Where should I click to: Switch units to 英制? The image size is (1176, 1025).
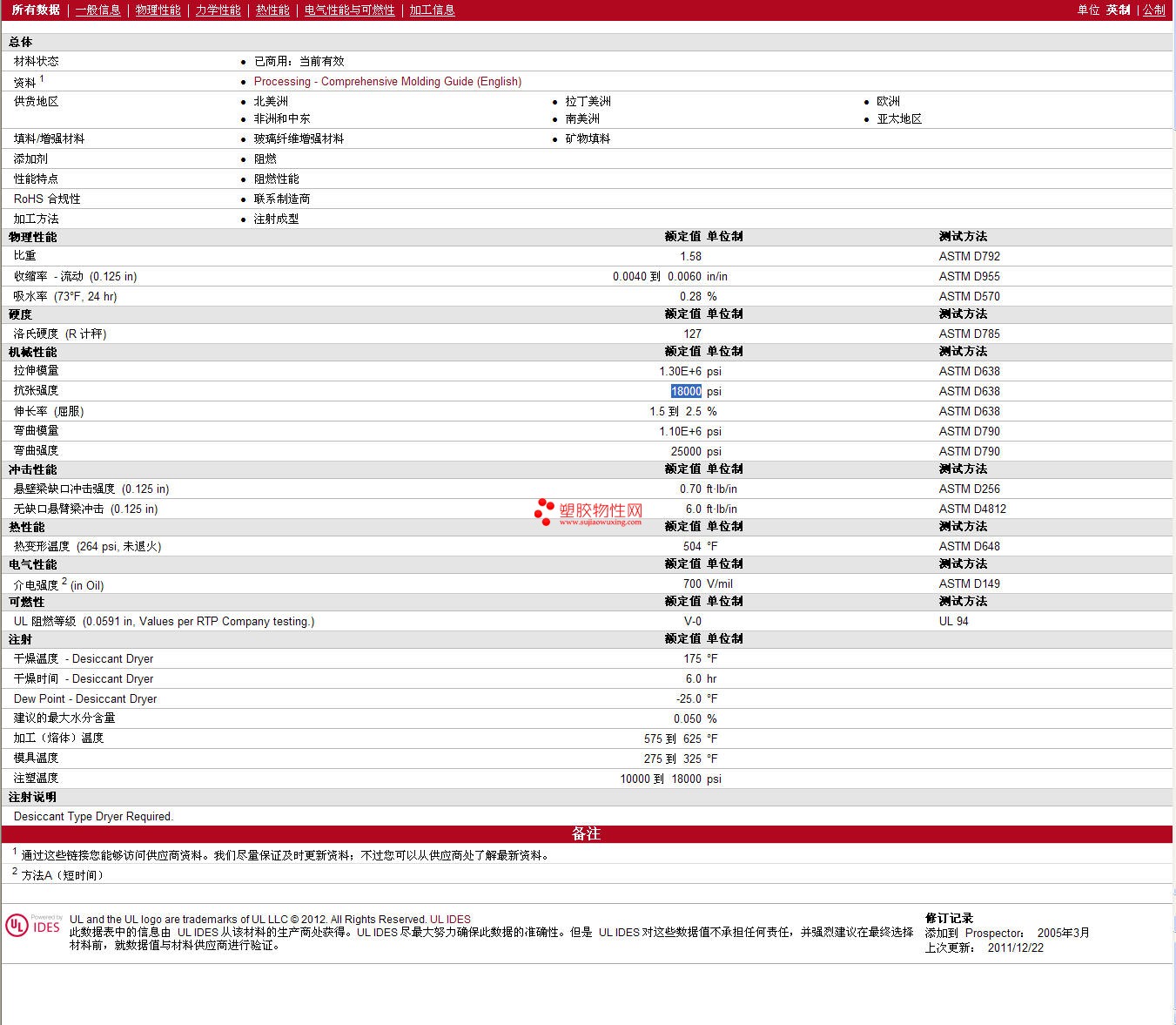(1118, 10)
